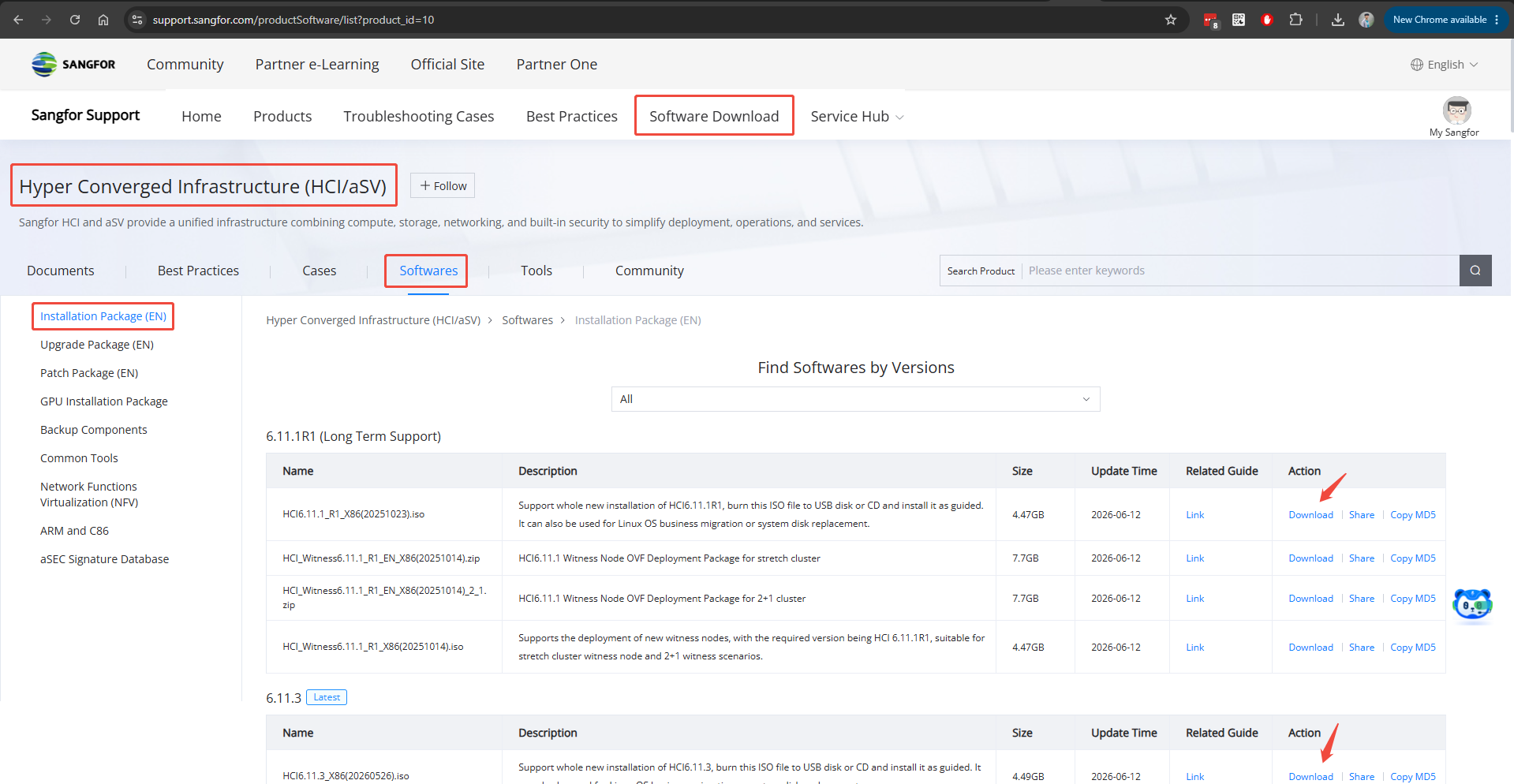Open the red extension with badge 8
The height and width of the screenshot is (784, 1514).
pyautogui.click(x=1210, y=20)
